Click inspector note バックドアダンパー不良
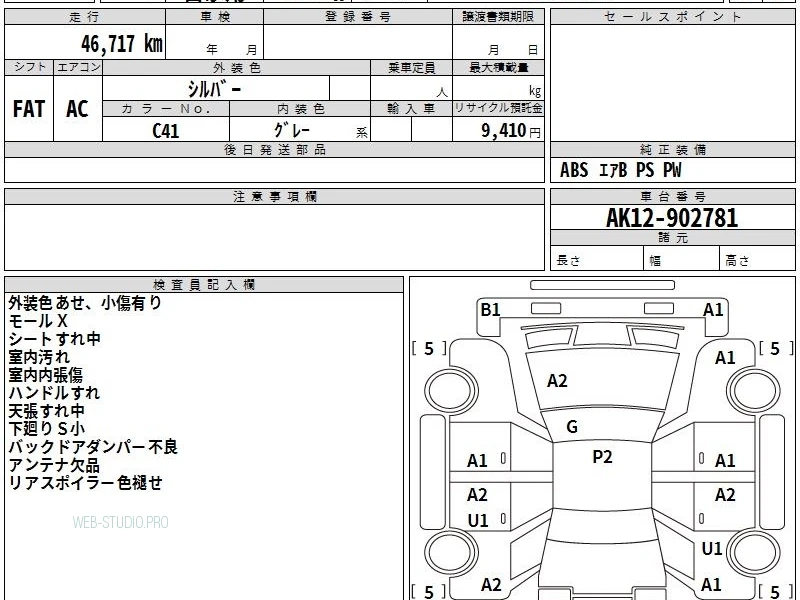The width and height of the screenshot is (800, 600). 93,447
